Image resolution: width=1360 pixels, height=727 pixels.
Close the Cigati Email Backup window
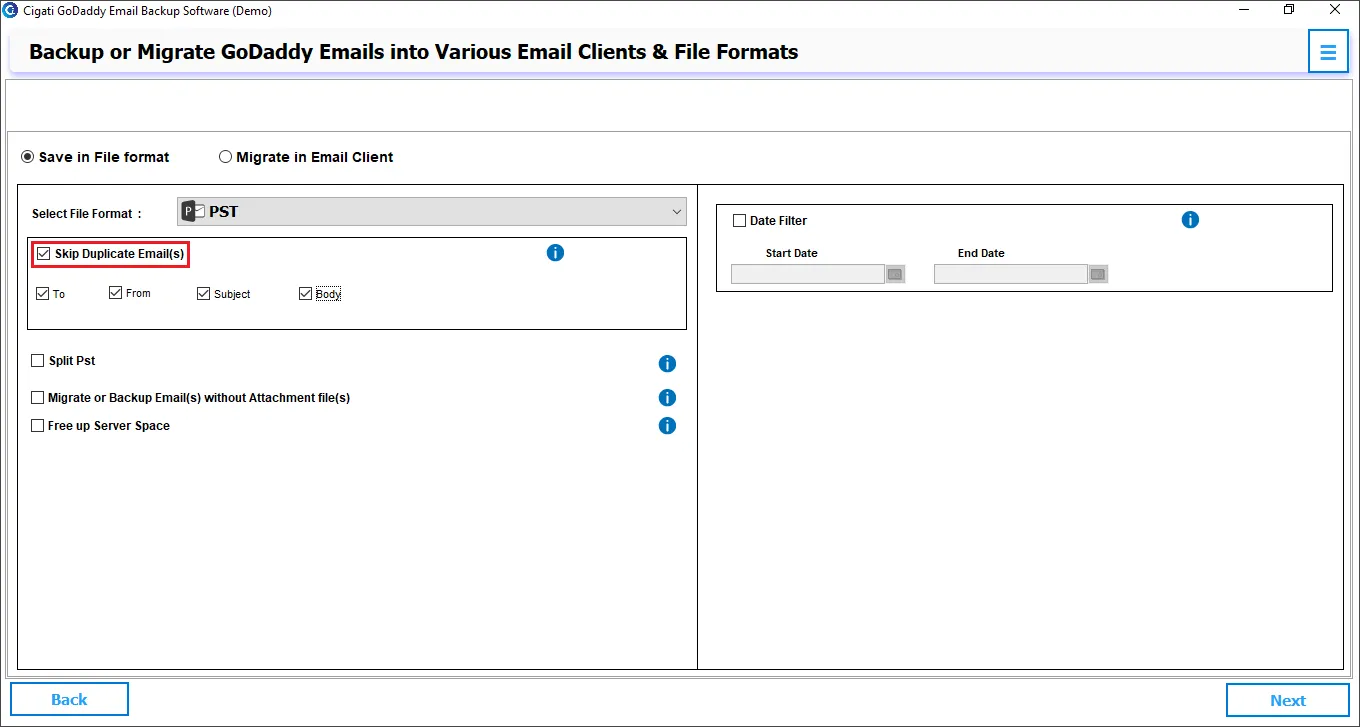(1335, 10)
